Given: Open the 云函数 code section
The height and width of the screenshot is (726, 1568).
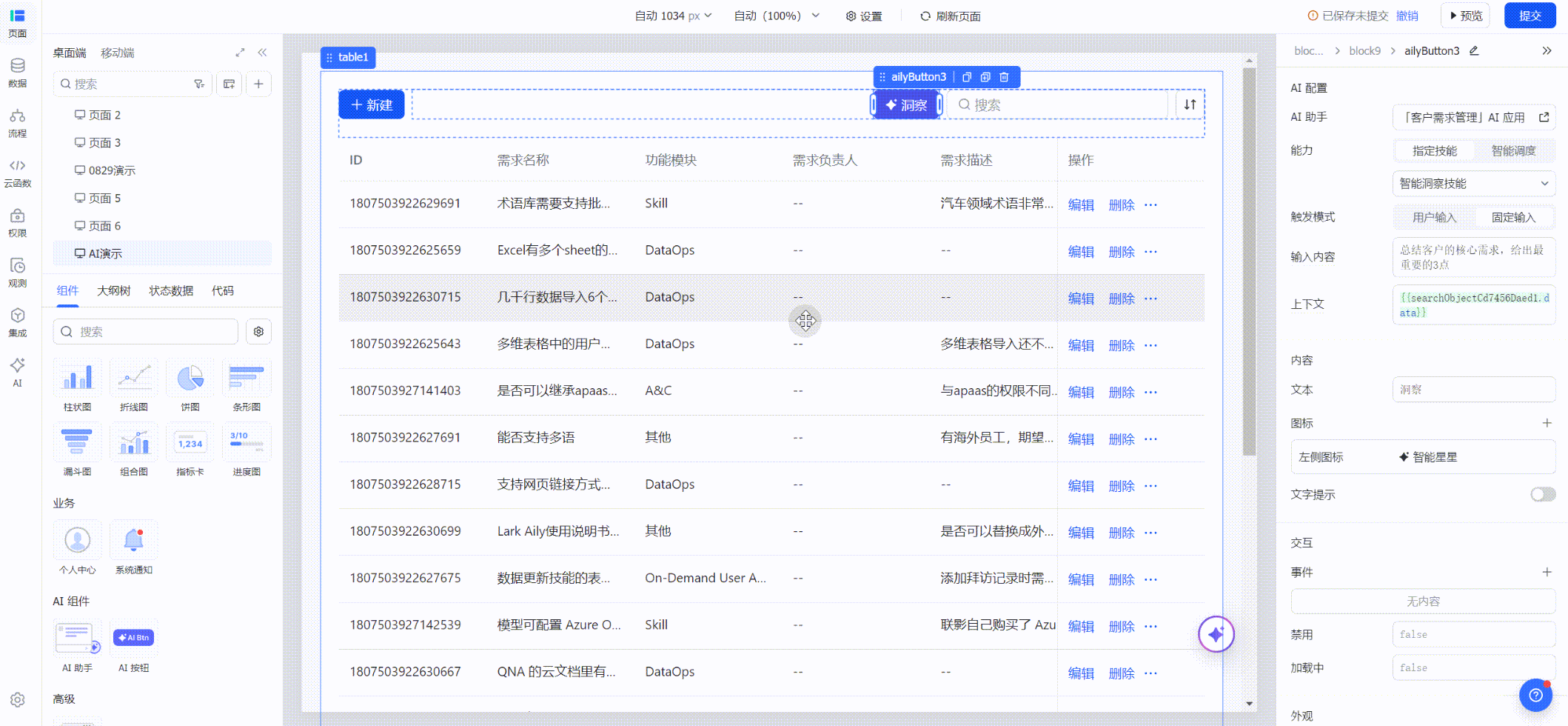Looking at the screenshot, I should point(17,173).
